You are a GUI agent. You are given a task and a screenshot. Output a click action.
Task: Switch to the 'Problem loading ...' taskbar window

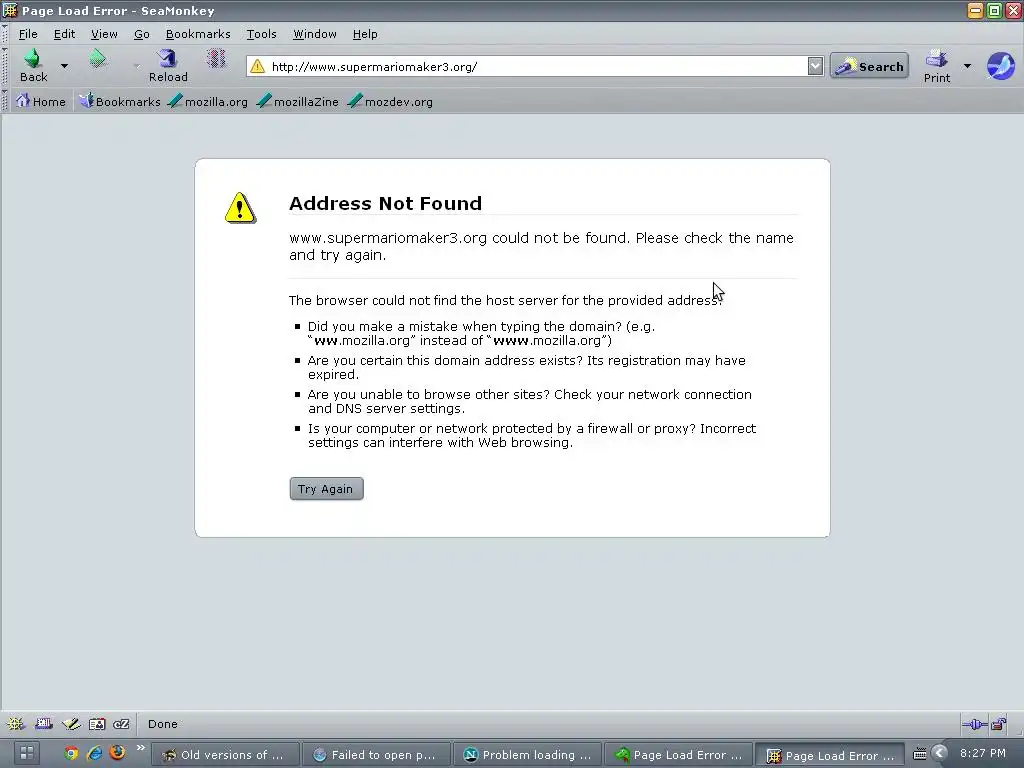point(528,754)
